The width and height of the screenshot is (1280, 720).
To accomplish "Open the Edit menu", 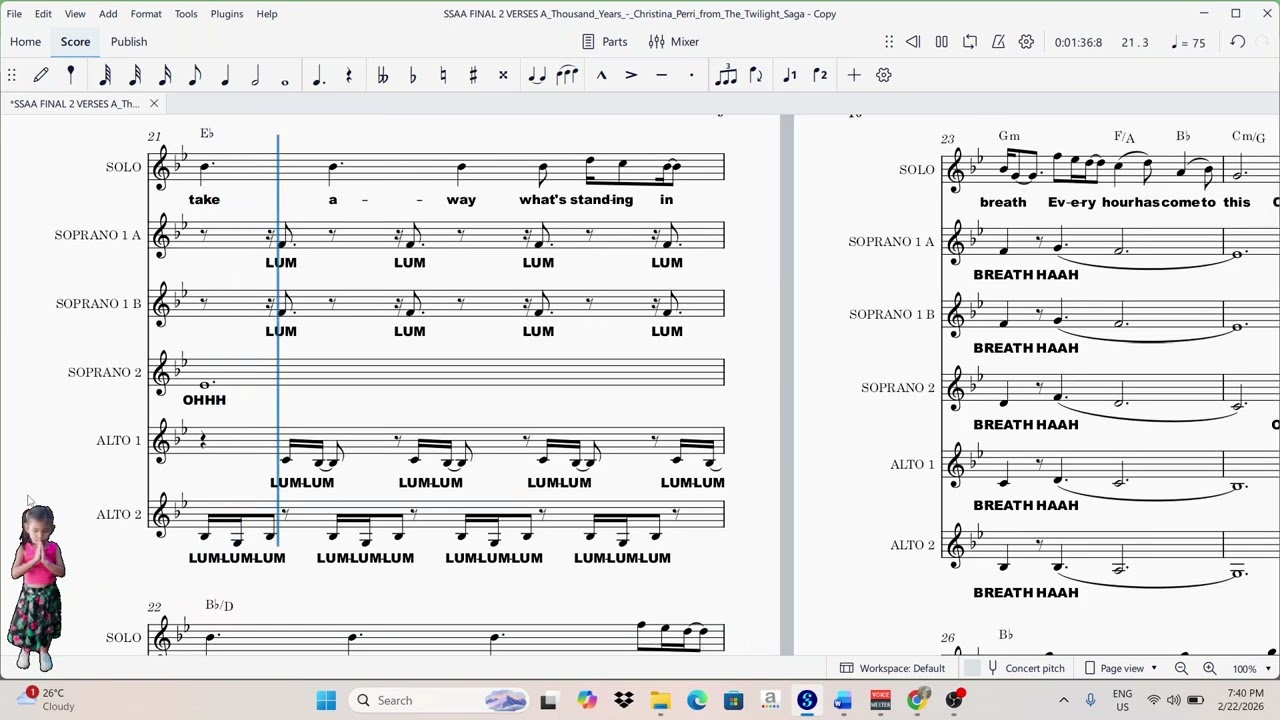I will click(x=43, y=14).
